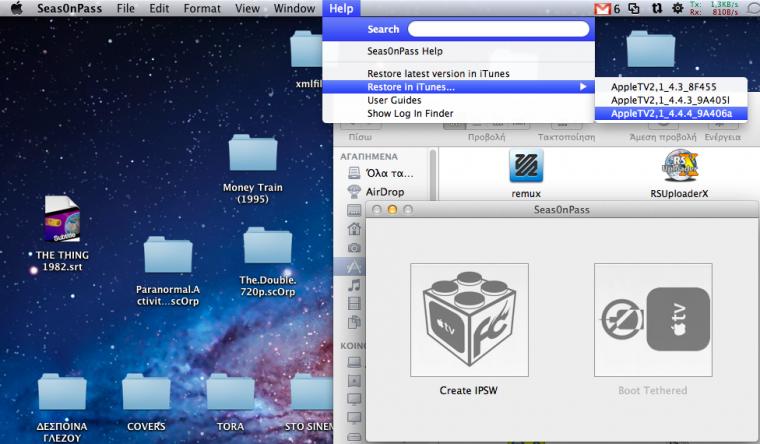This screenshot has height=444, width=760.
Task: Select The.Double.720p.scOrp folder
Action: (268, 246)
